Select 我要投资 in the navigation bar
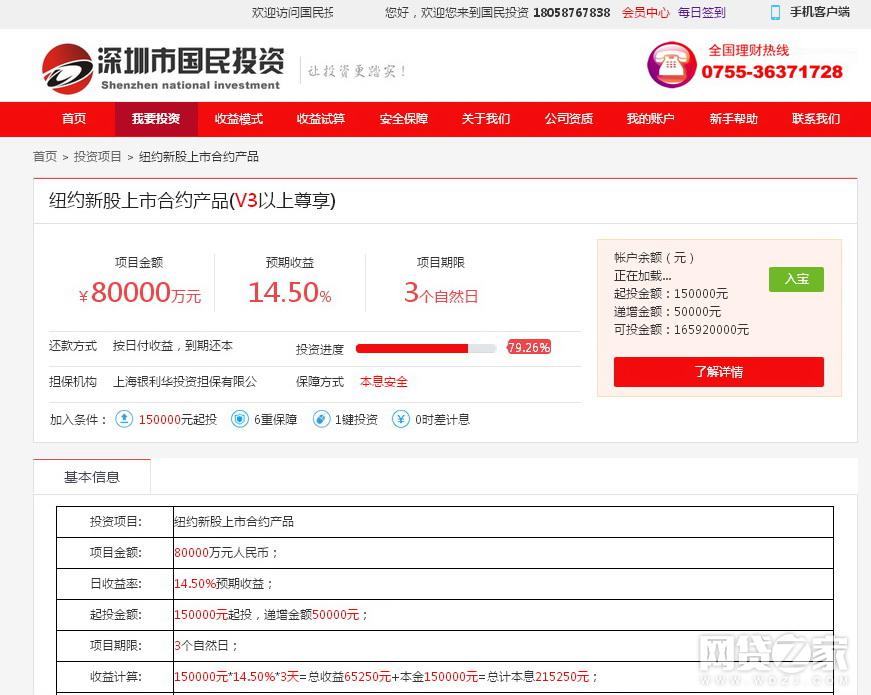Viewport: 871px width, 695px height. point(156,119)
